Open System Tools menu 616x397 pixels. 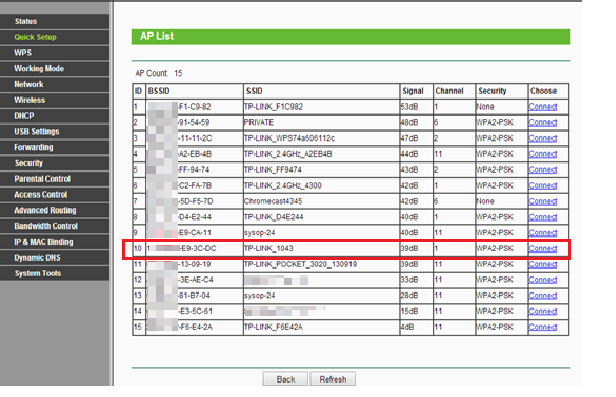click(x=38, y=273)
